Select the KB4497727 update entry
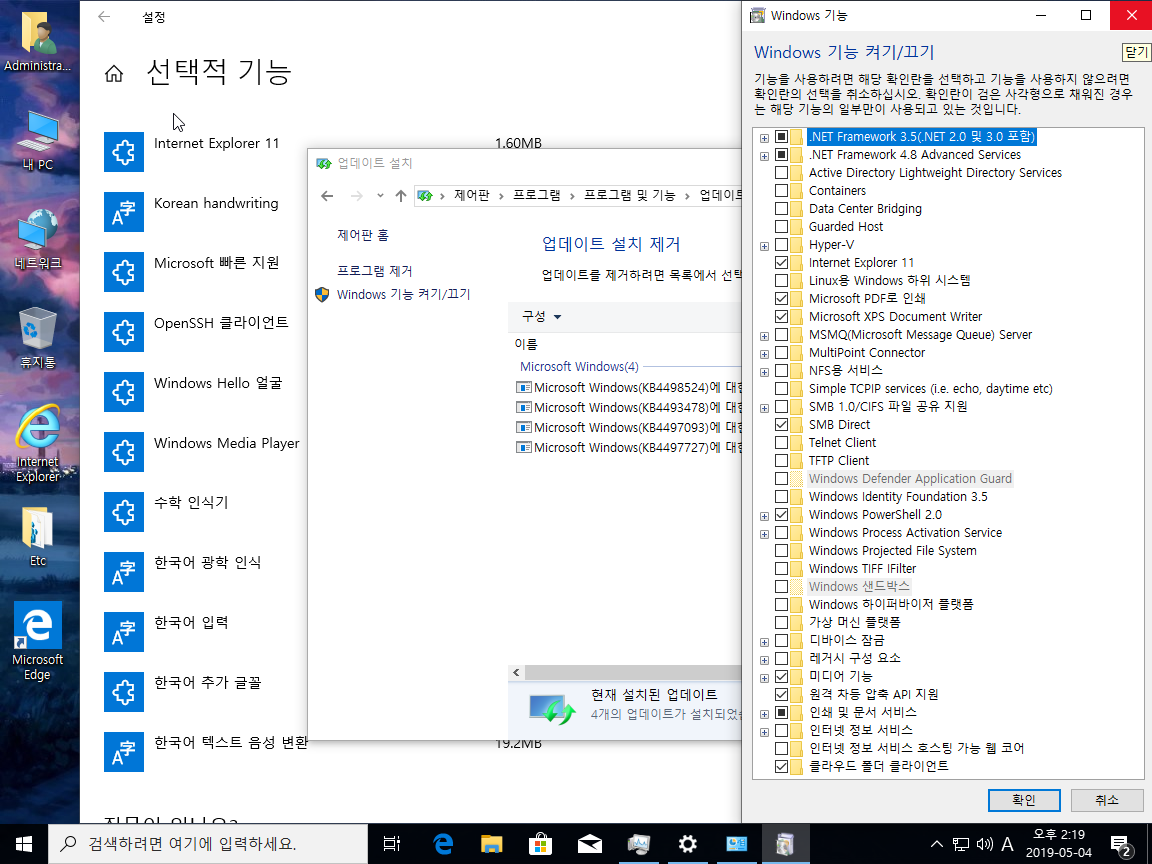The image size is (1152, 864). [630, 447]
